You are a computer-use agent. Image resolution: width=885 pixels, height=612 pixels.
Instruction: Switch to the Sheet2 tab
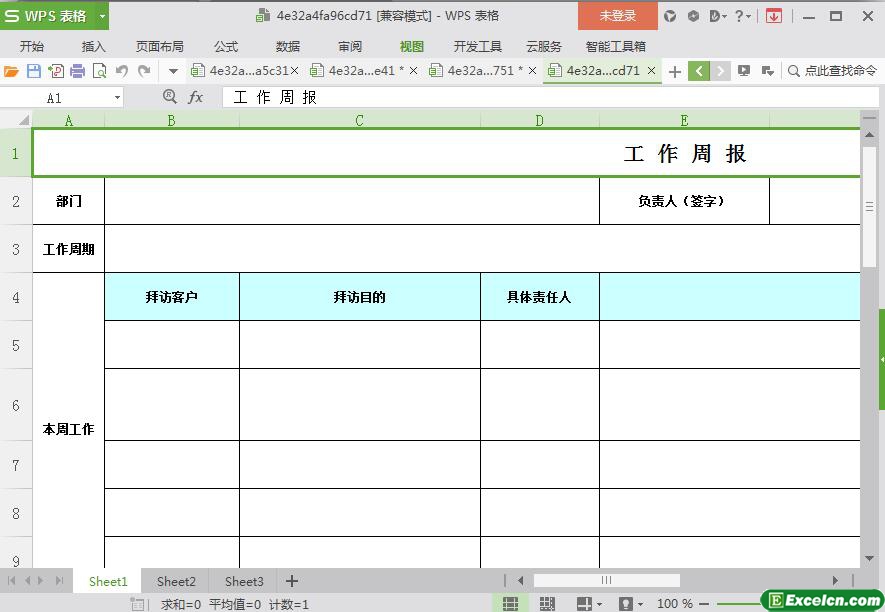[x=176, y=581]
